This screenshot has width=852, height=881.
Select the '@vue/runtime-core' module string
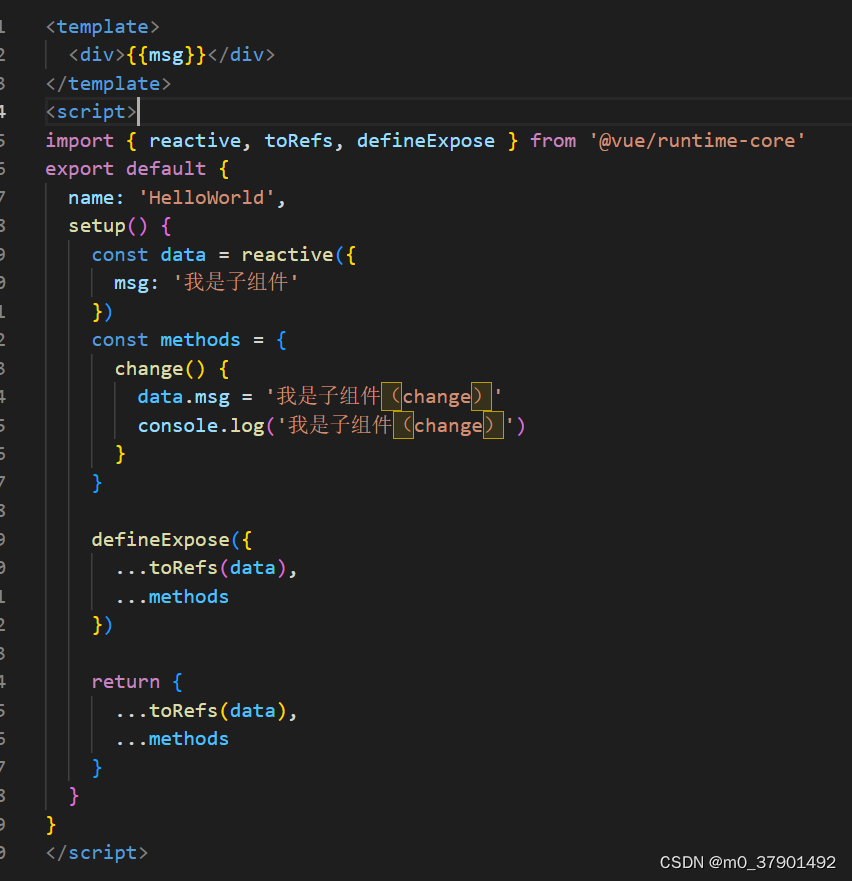coord(699,140)
